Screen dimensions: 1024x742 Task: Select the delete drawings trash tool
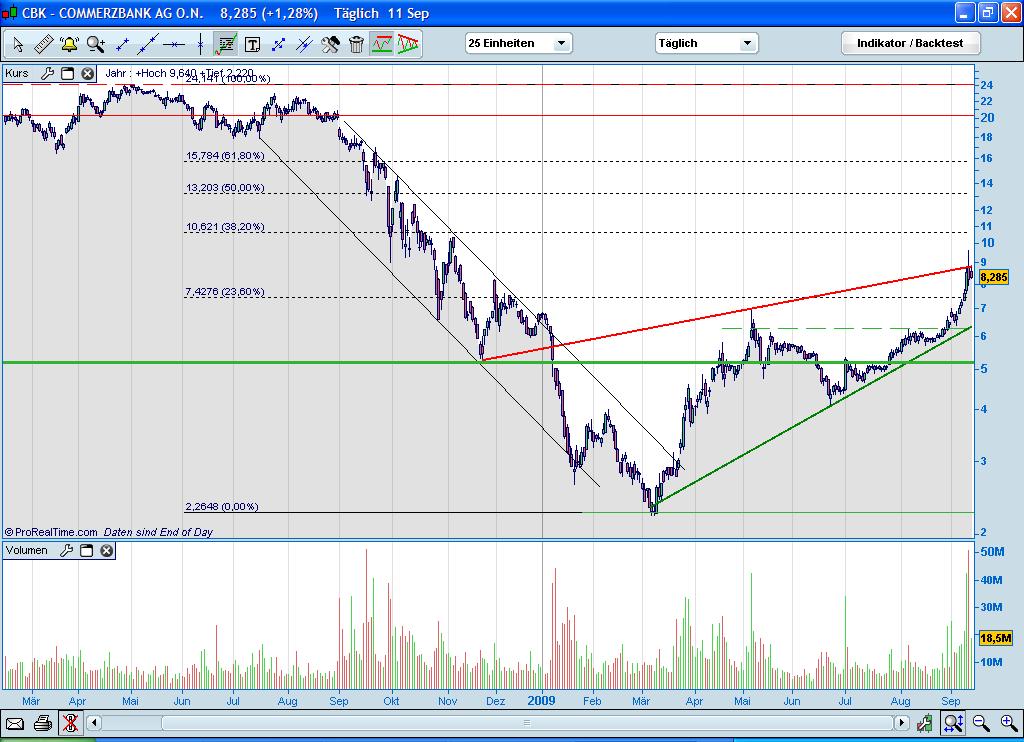pyautogui.click(x=356, y=44)
